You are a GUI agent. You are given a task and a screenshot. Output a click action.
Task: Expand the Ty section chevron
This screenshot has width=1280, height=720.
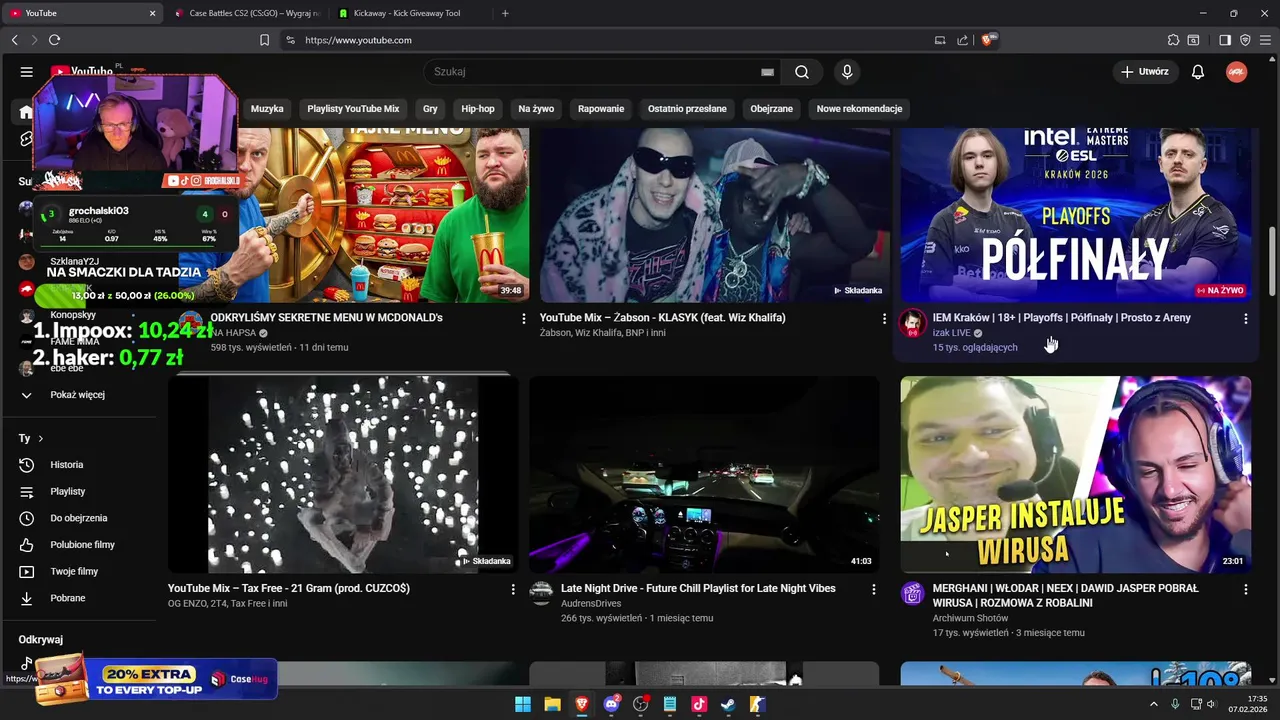(40, 439)
